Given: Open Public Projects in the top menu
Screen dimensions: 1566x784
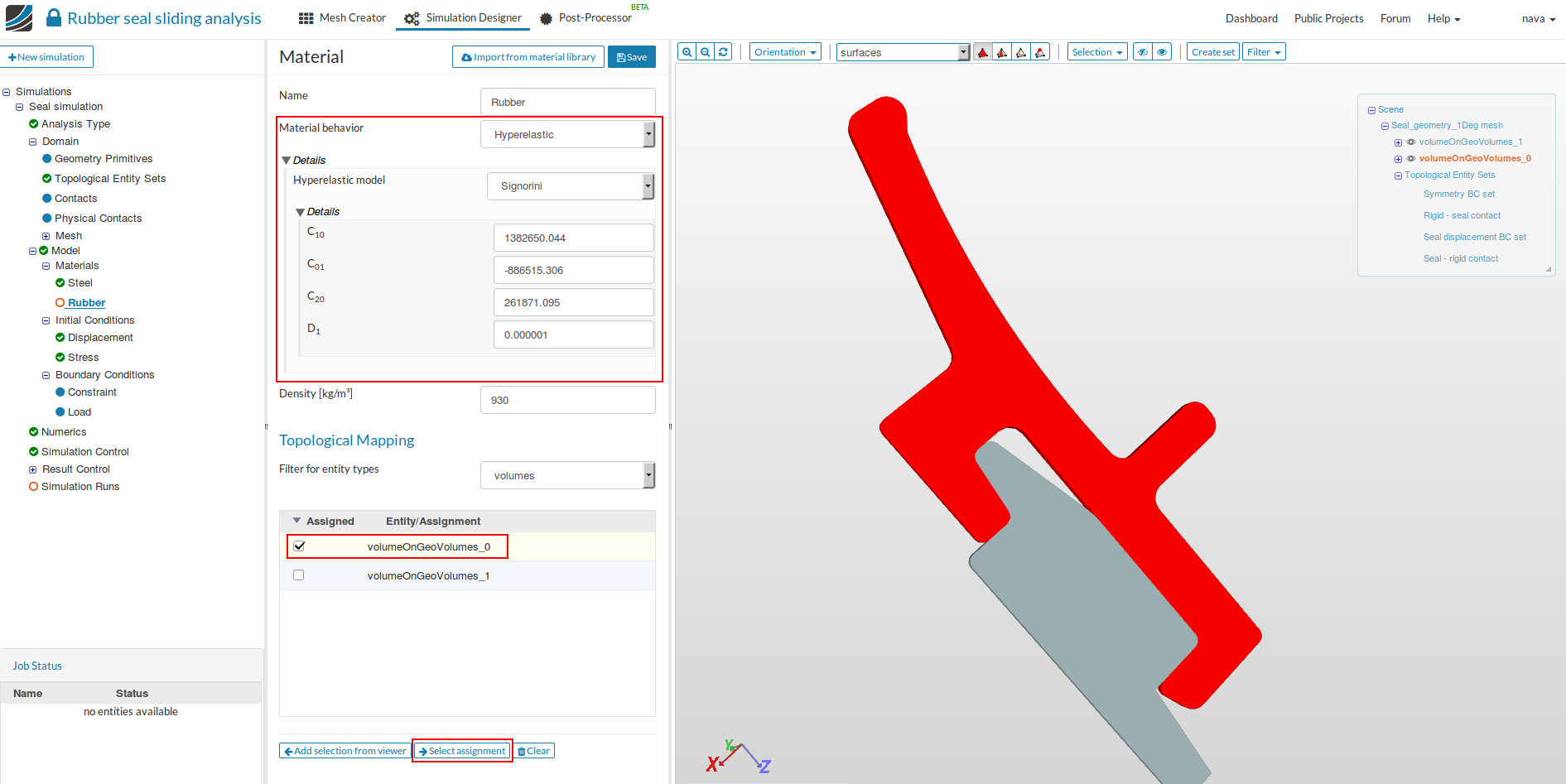Looking at the screenshot, I should tap(1328, 18).
